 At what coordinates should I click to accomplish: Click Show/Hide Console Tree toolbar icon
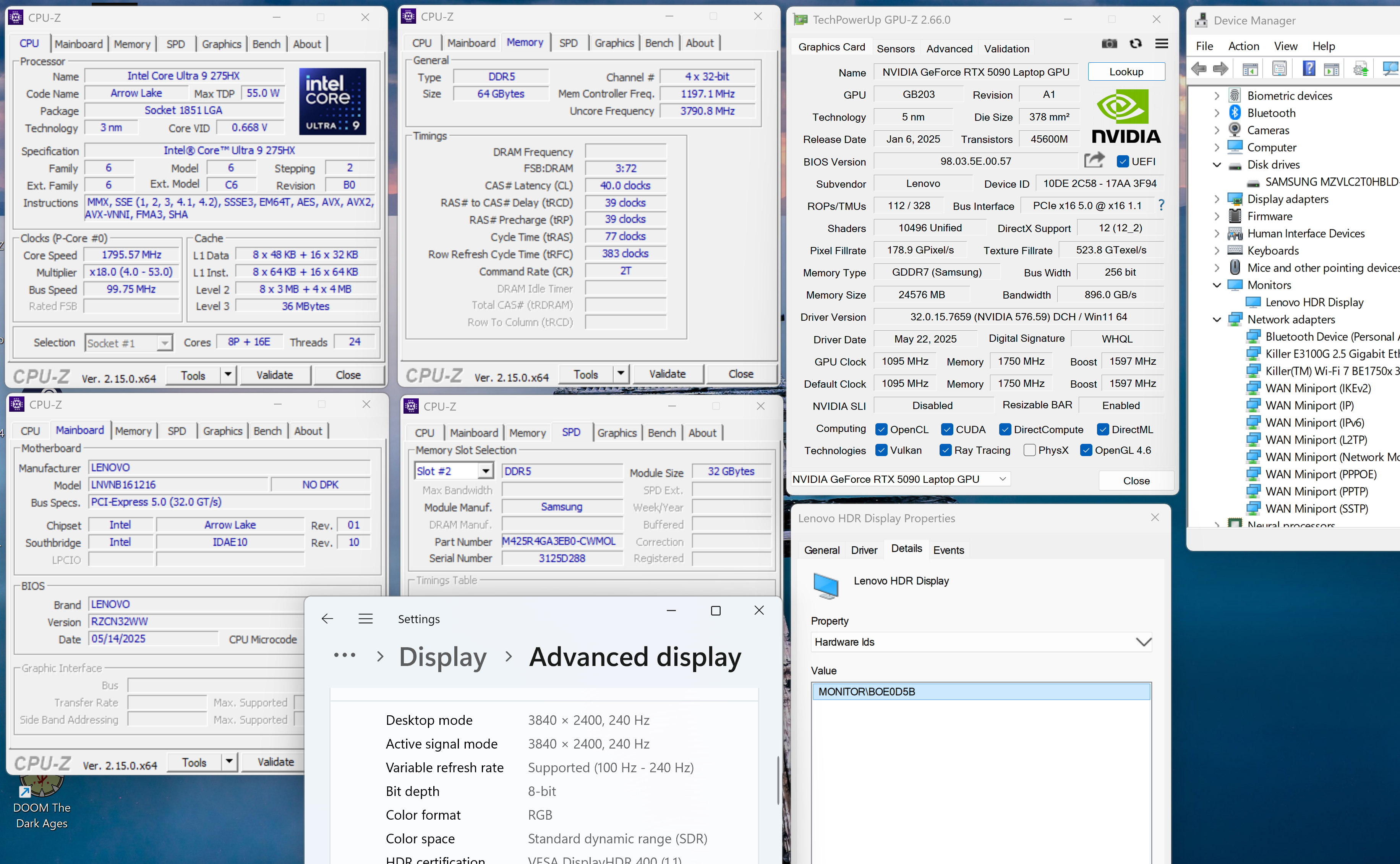click(x=1250, y=69)
